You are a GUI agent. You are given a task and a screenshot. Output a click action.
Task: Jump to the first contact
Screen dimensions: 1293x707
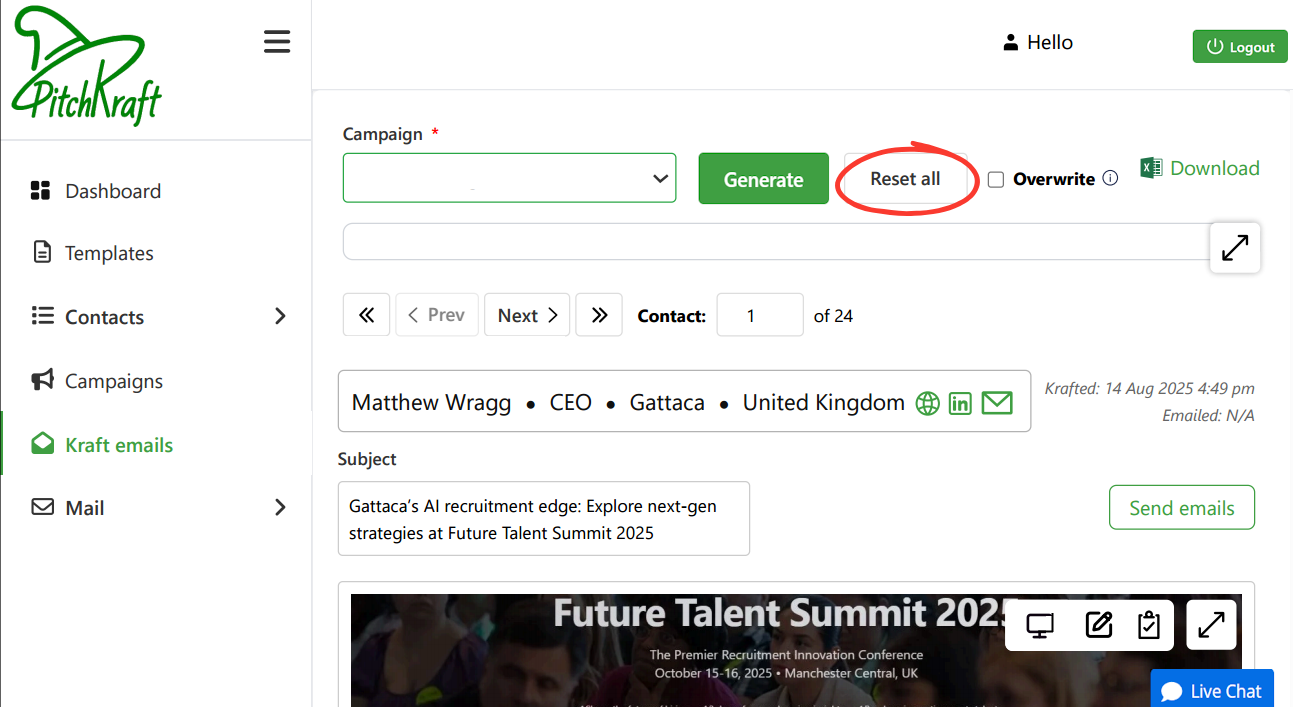click(366, 315)
